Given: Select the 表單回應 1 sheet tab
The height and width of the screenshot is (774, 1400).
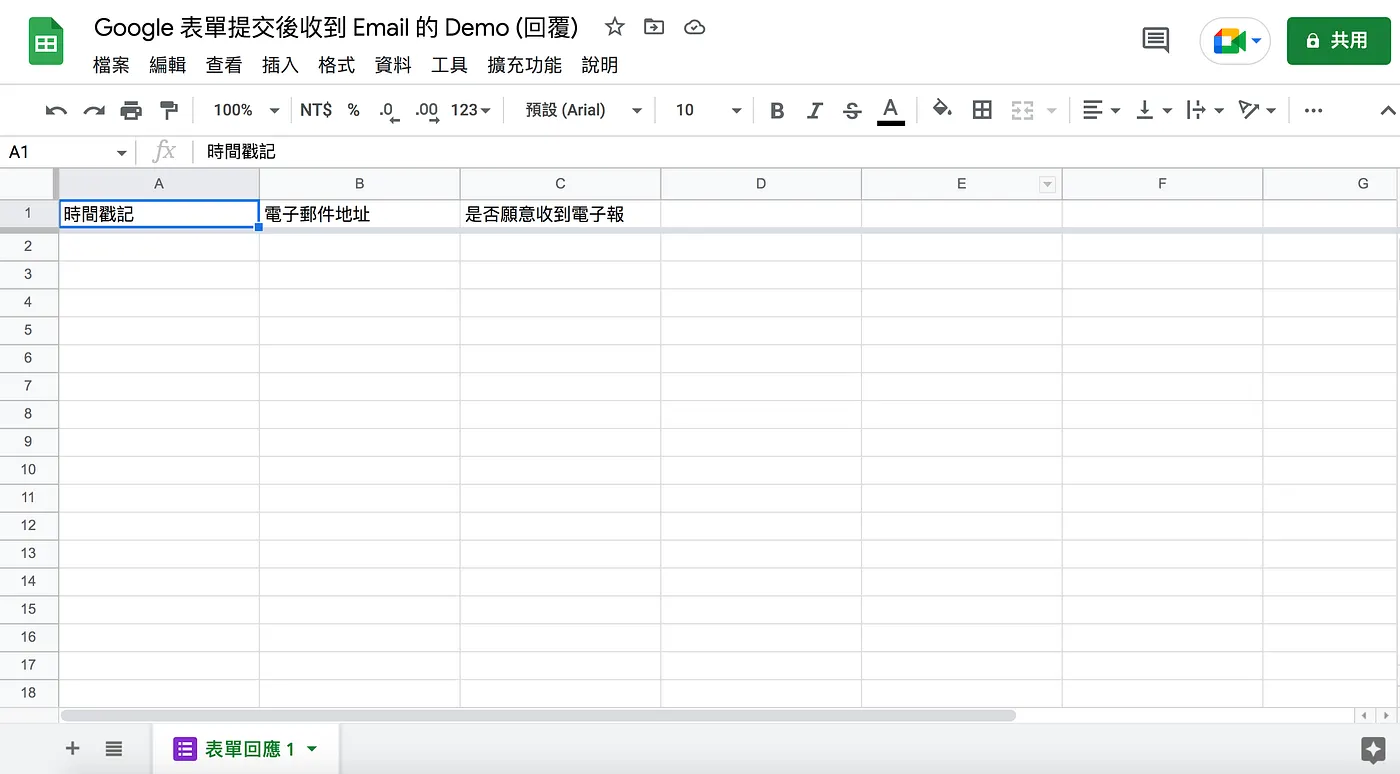Looking at the screenshot, I should [246, 748].
